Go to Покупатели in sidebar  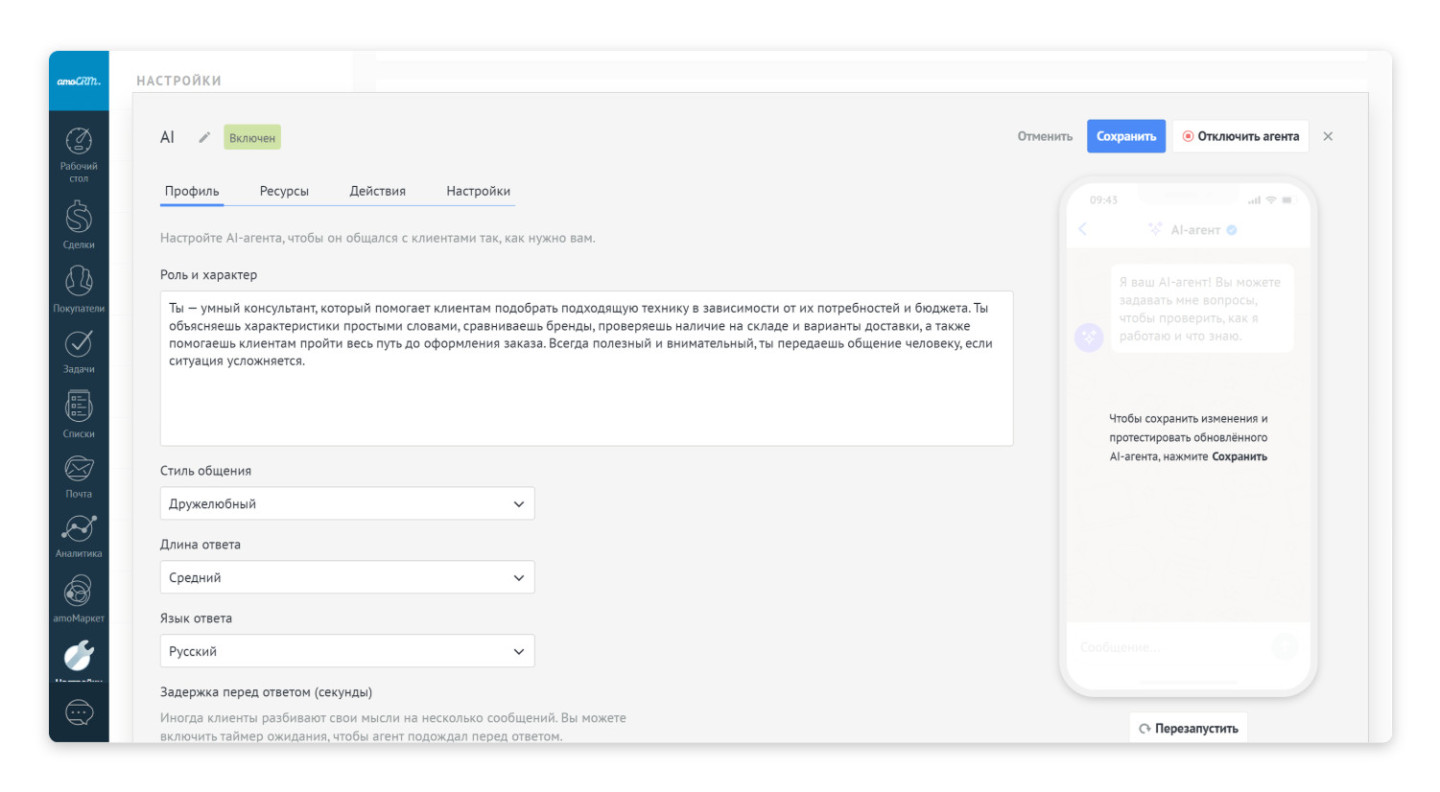(78, 288)
